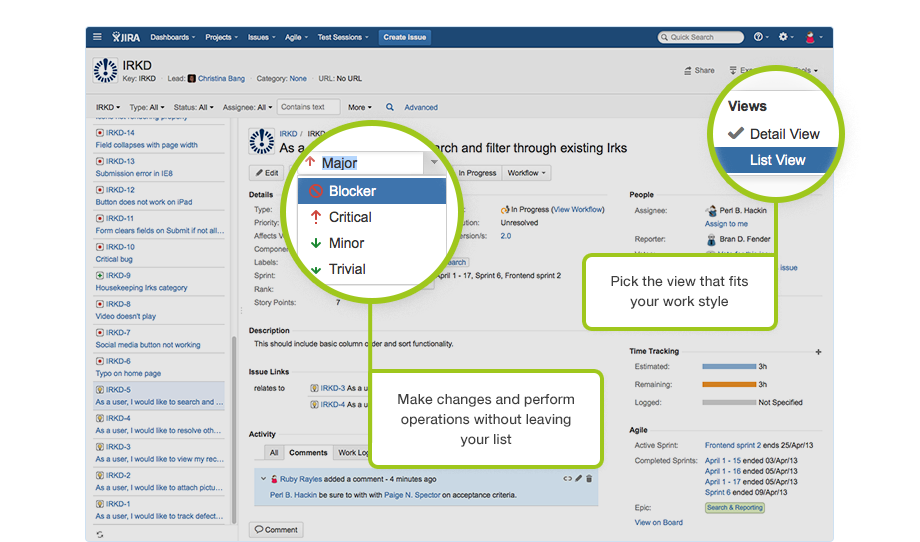The height and width of the screenshot is (542, 920).
Task: Click Perl B. Hackin assignee avatar
Action: coord(711,210)
